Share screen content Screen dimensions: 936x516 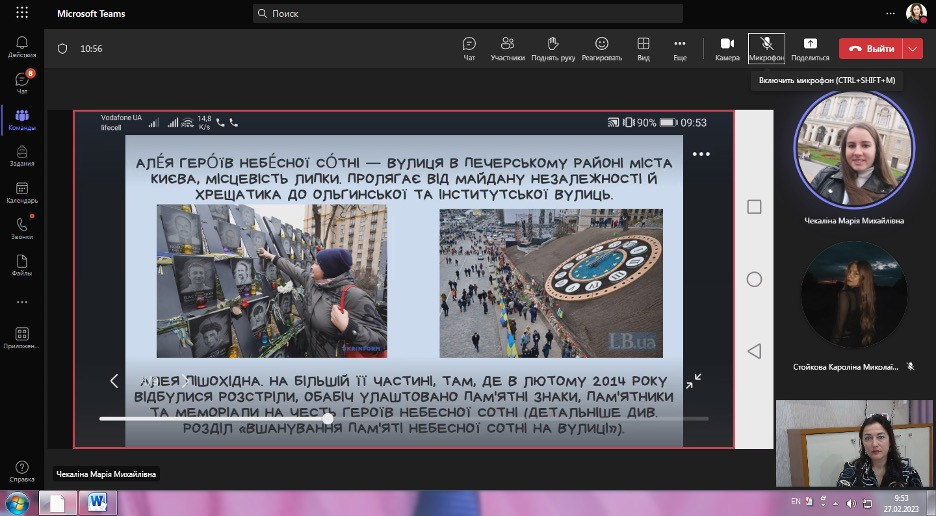tap(809, 48)
